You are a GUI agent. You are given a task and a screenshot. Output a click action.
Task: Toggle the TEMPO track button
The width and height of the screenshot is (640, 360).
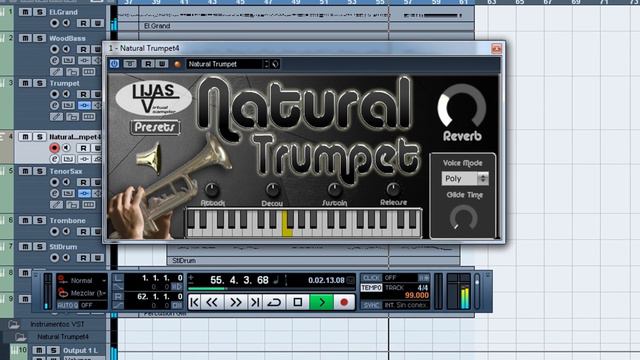371,288
